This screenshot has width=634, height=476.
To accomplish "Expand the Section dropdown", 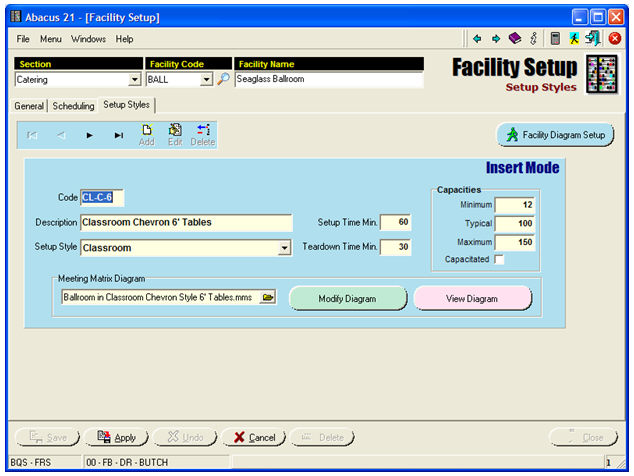I will click(x=135, y=80).
